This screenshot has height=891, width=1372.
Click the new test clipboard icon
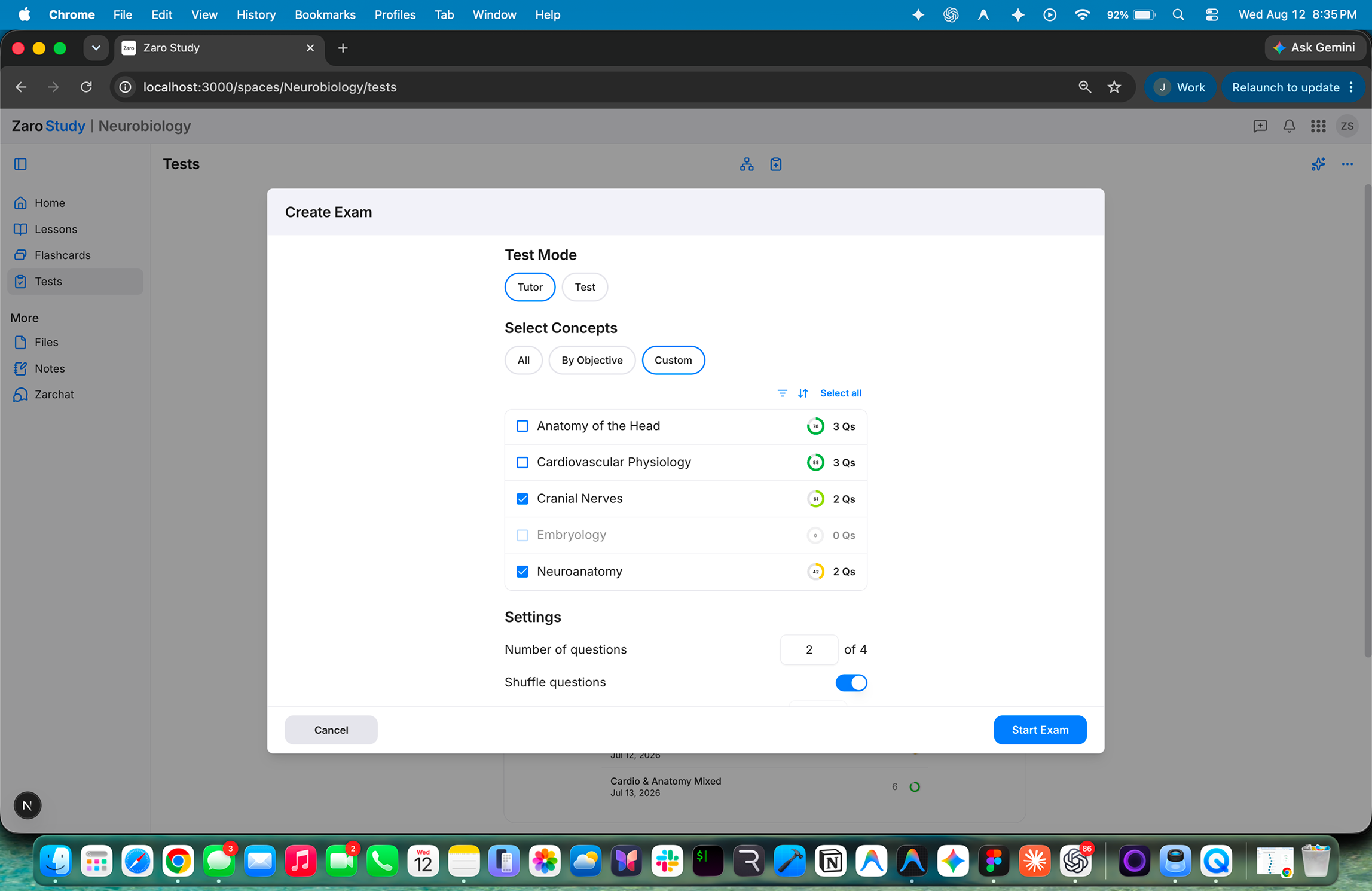776,164
